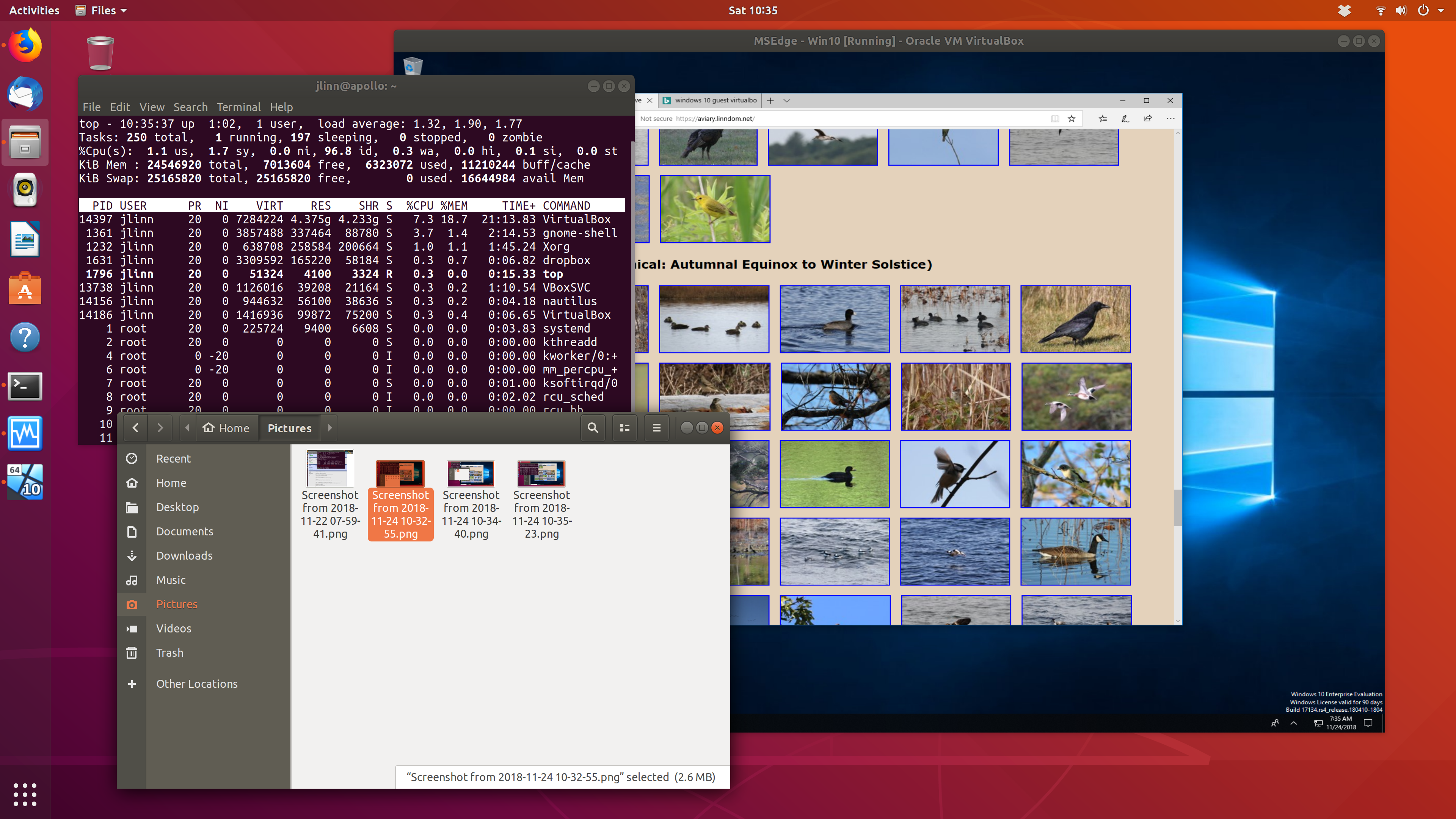
Task: Search in the Pictures folder
Action: coord(592,428)
